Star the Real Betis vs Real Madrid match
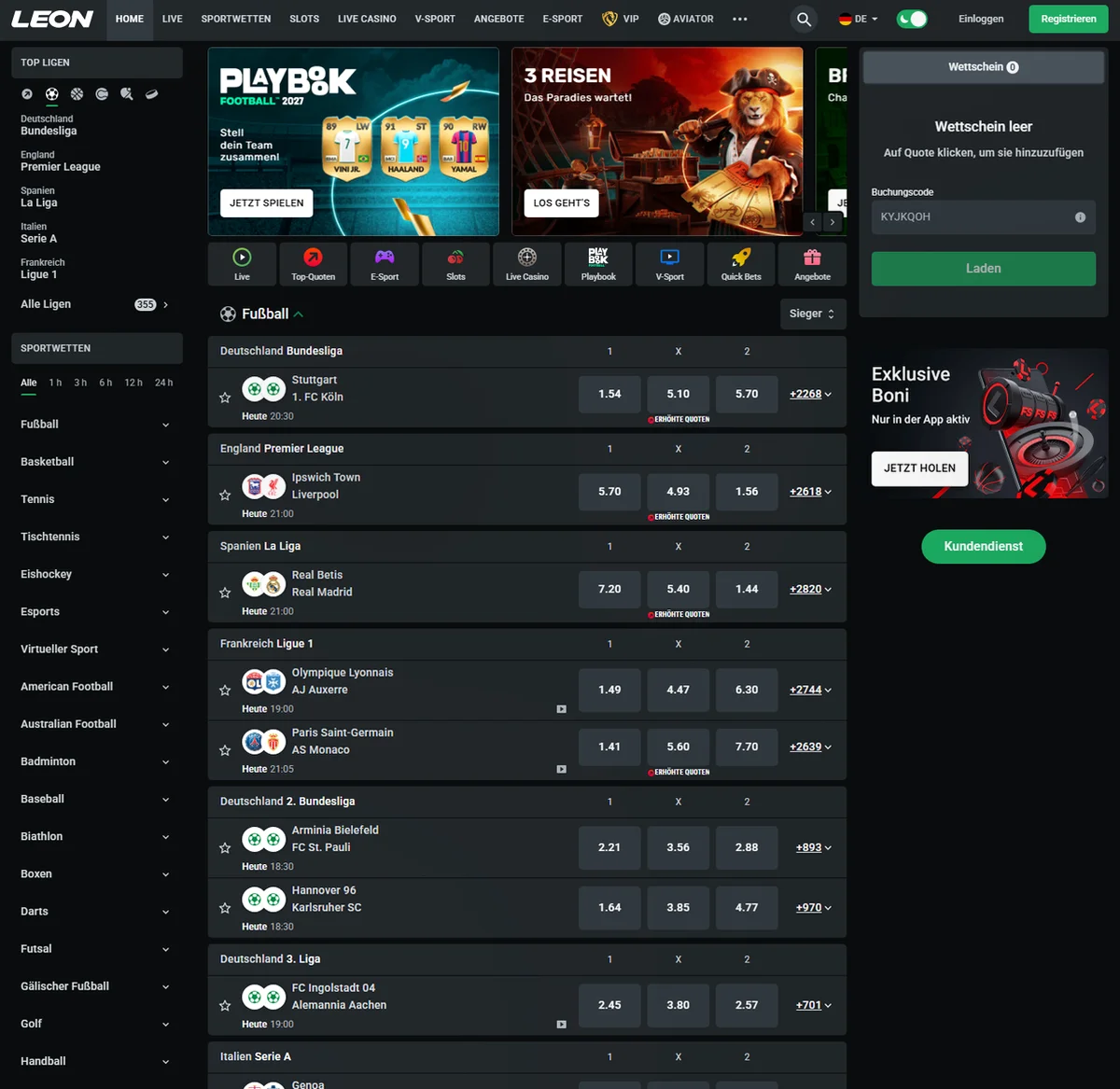 coord(225,593)
